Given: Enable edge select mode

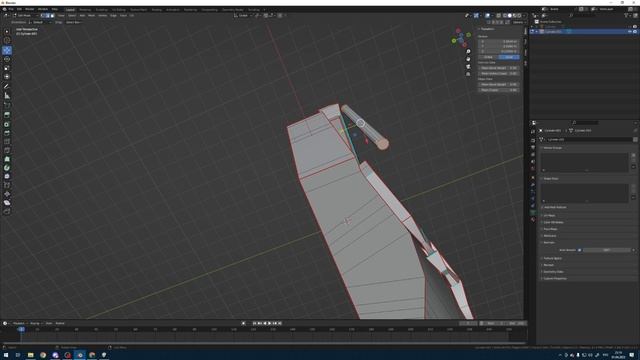Looking at the screenshot, I should click(x=47, y=16).
